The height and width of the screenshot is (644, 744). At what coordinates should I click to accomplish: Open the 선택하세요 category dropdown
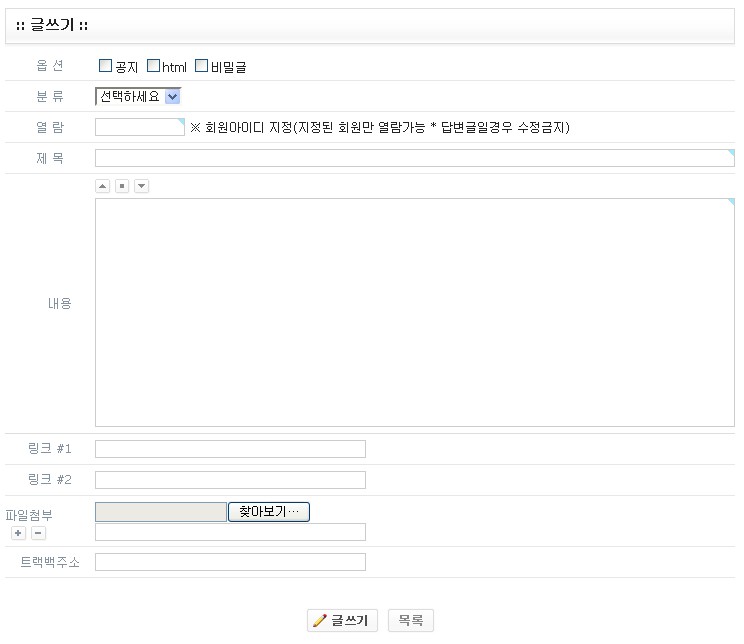coord(138,97)
